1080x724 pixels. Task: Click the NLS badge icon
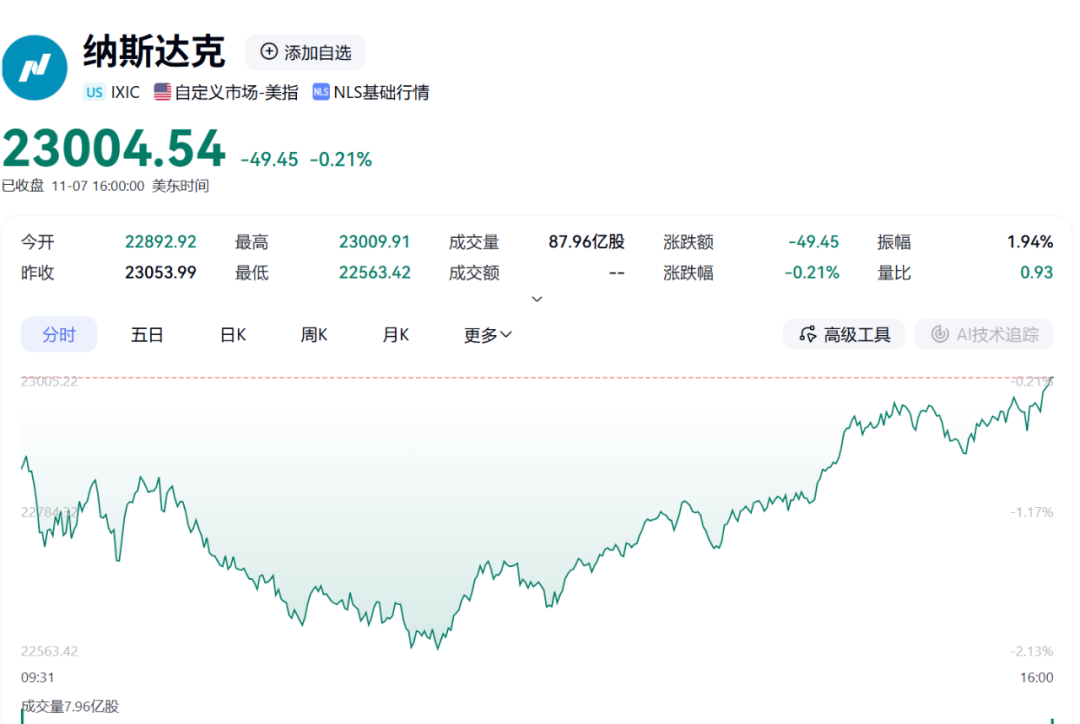coord(321,92)
